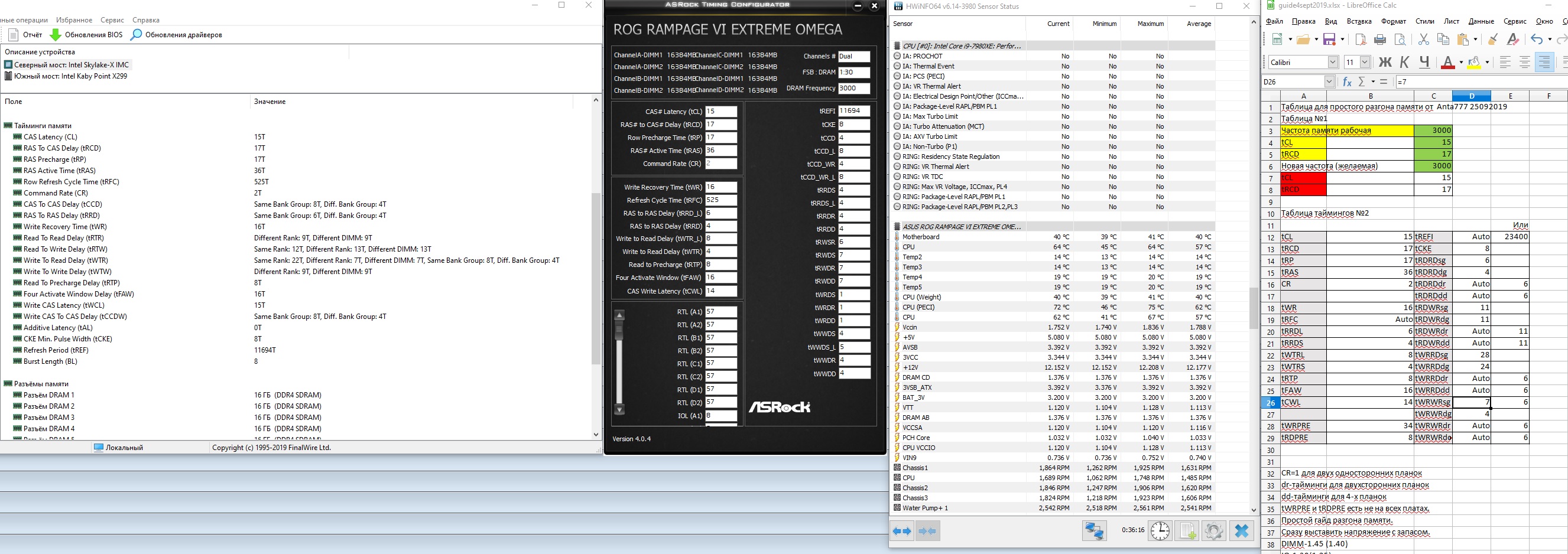1568x554 pixels.
Task: Click the clear direct formatting icon
Action: (x=1512, y=40)
